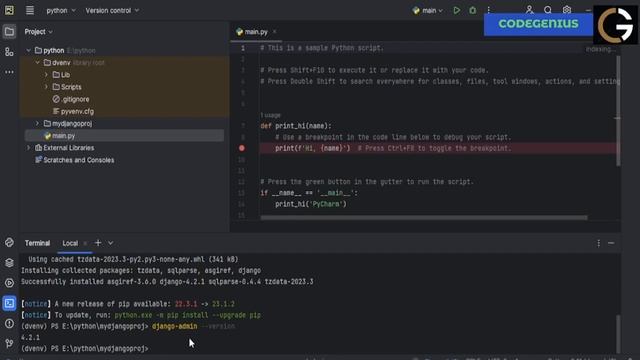The width and height of the screenshot is (640, 360).
Task: Click the '4.2.1' version output in terminal
Action: click(30, 338)
